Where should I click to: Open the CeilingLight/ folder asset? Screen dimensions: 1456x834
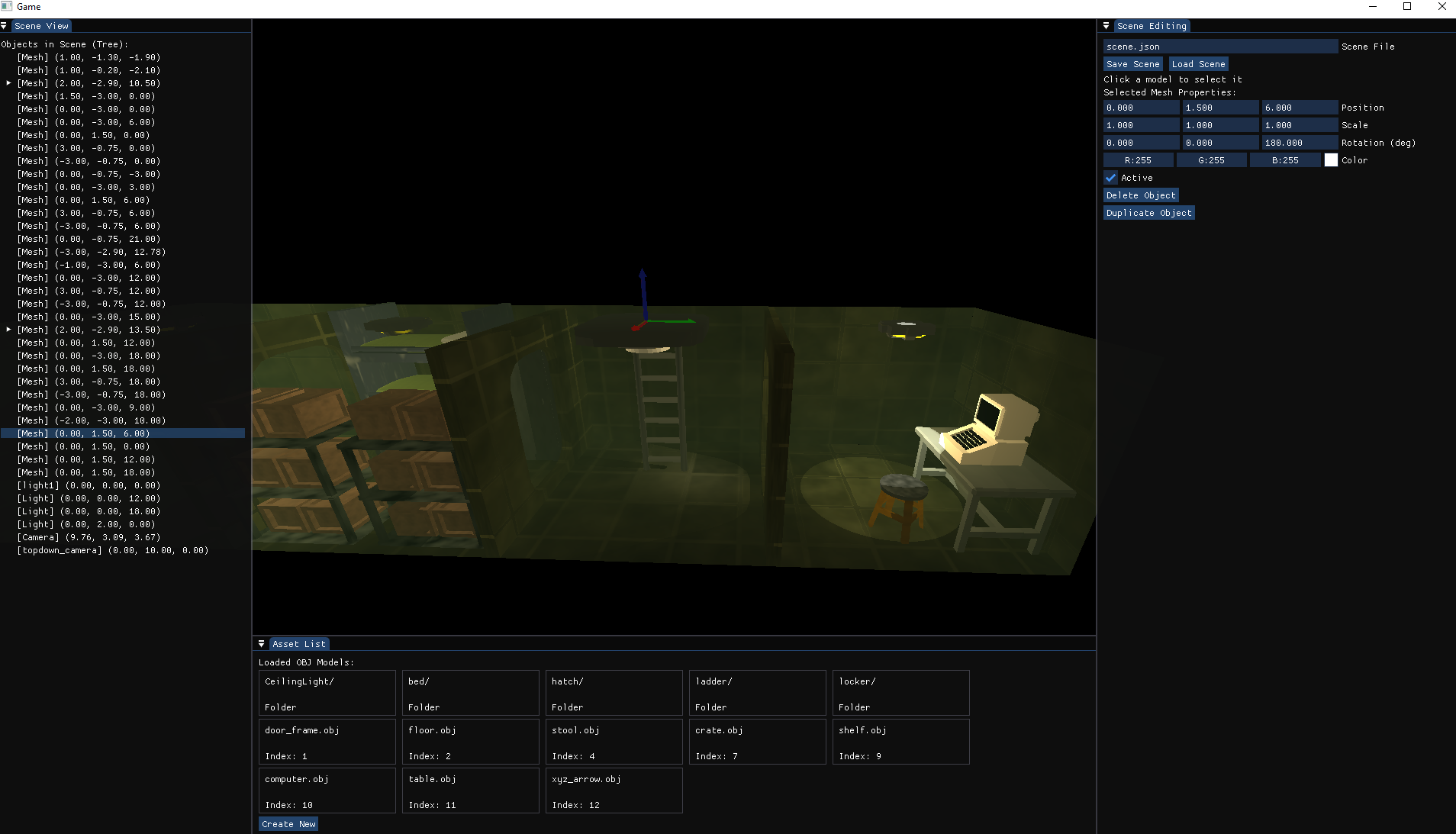[x=327, y=693]
